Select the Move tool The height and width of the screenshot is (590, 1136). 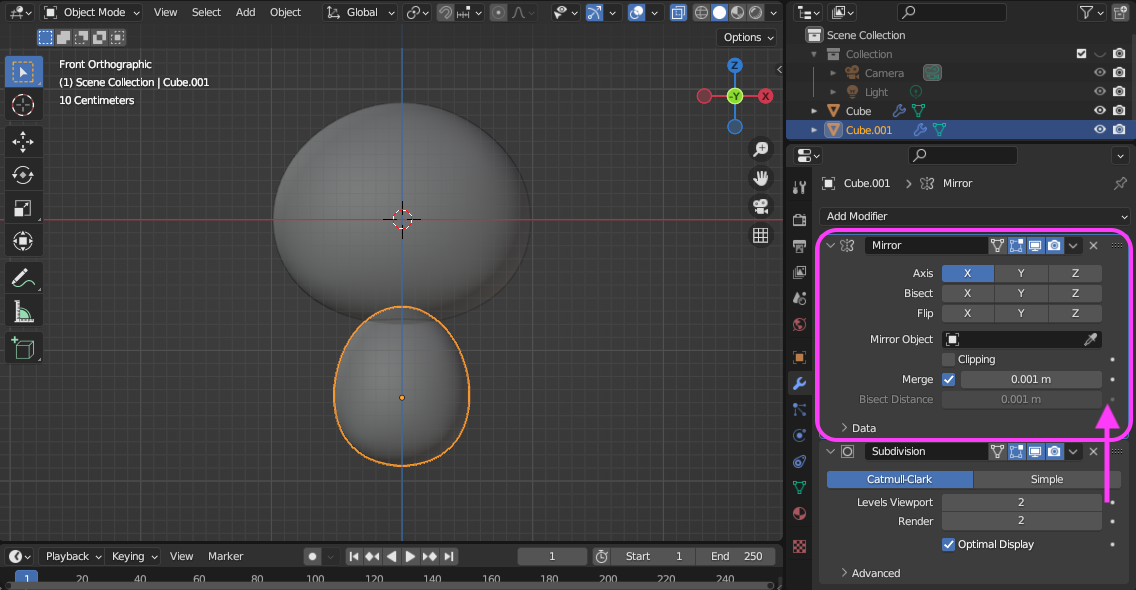[22, 141]
